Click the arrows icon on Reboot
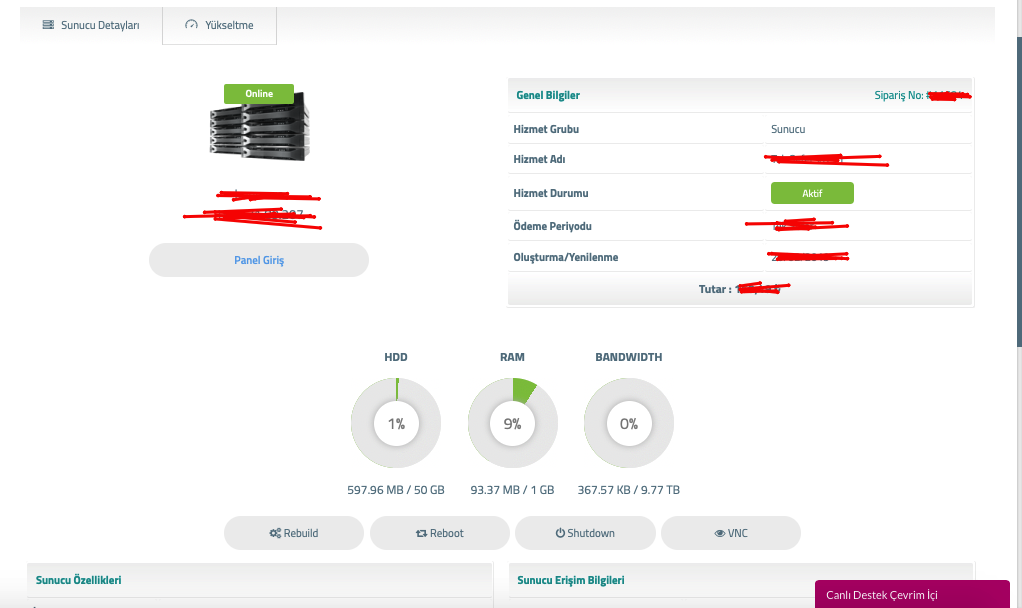Image resolution: width=1022 pixels, height=608 pixels. [422, 533]
